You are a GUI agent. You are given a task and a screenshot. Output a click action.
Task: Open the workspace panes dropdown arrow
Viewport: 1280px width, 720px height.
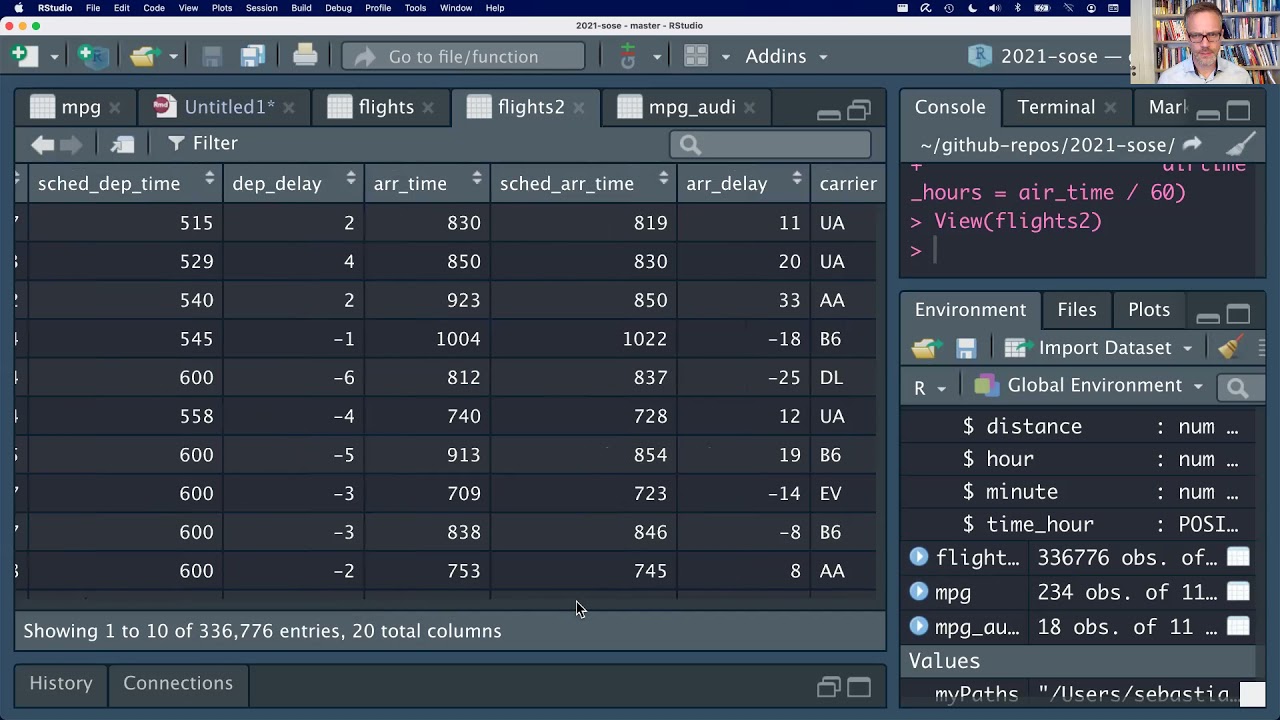pos(725,57)
